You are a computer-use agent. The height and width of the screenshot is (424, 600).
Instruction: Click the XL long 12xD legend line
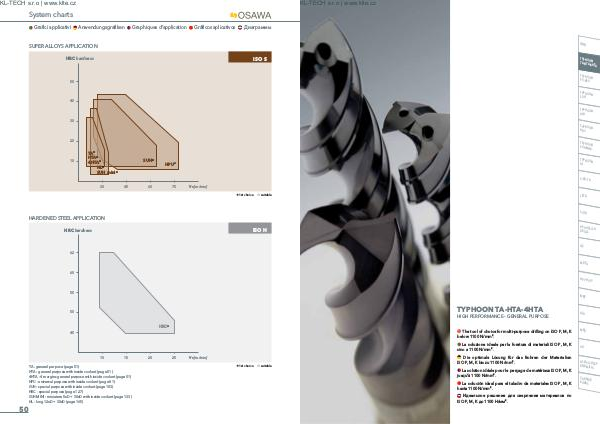coord(56,401)
